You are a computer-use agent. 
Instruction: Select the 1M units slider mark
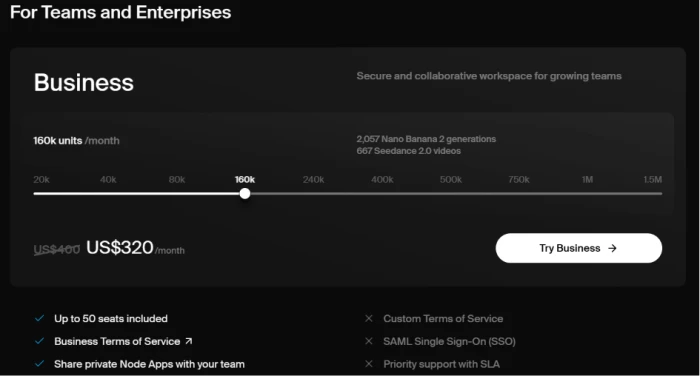pyautogui.click(x=588, y=180)
